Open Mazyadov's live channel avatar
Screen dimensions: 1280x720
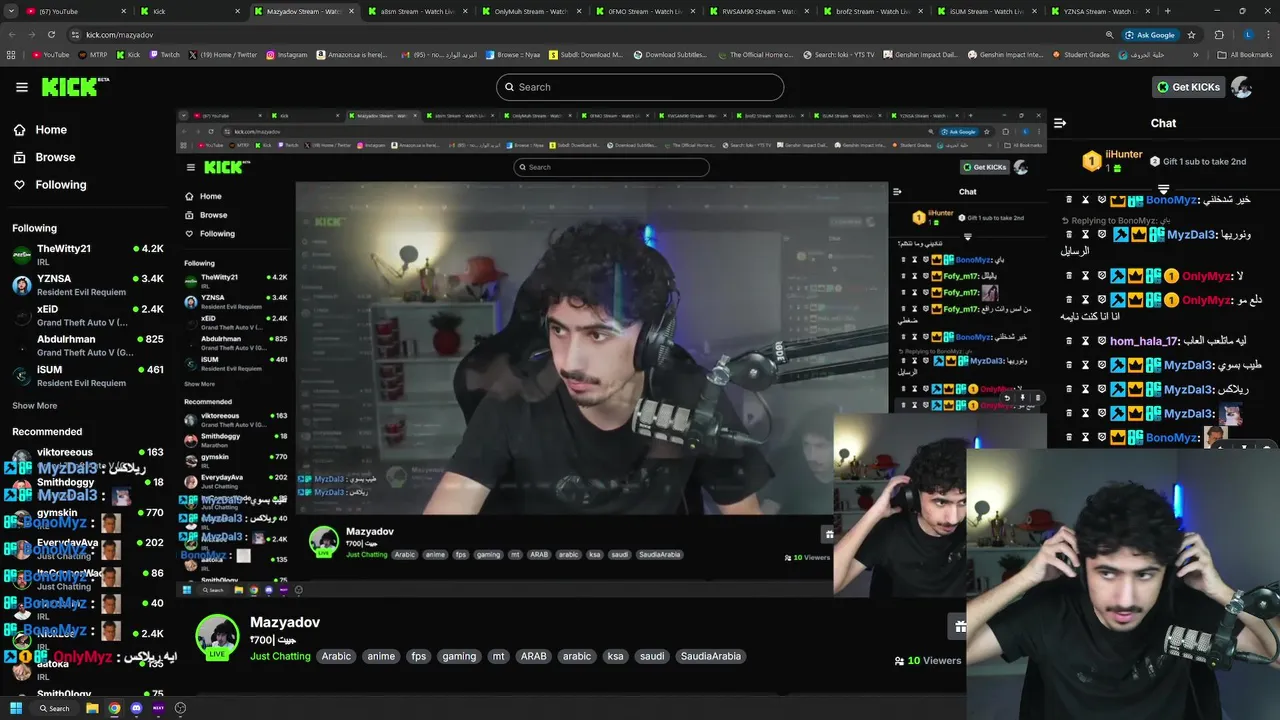[217, 637]
